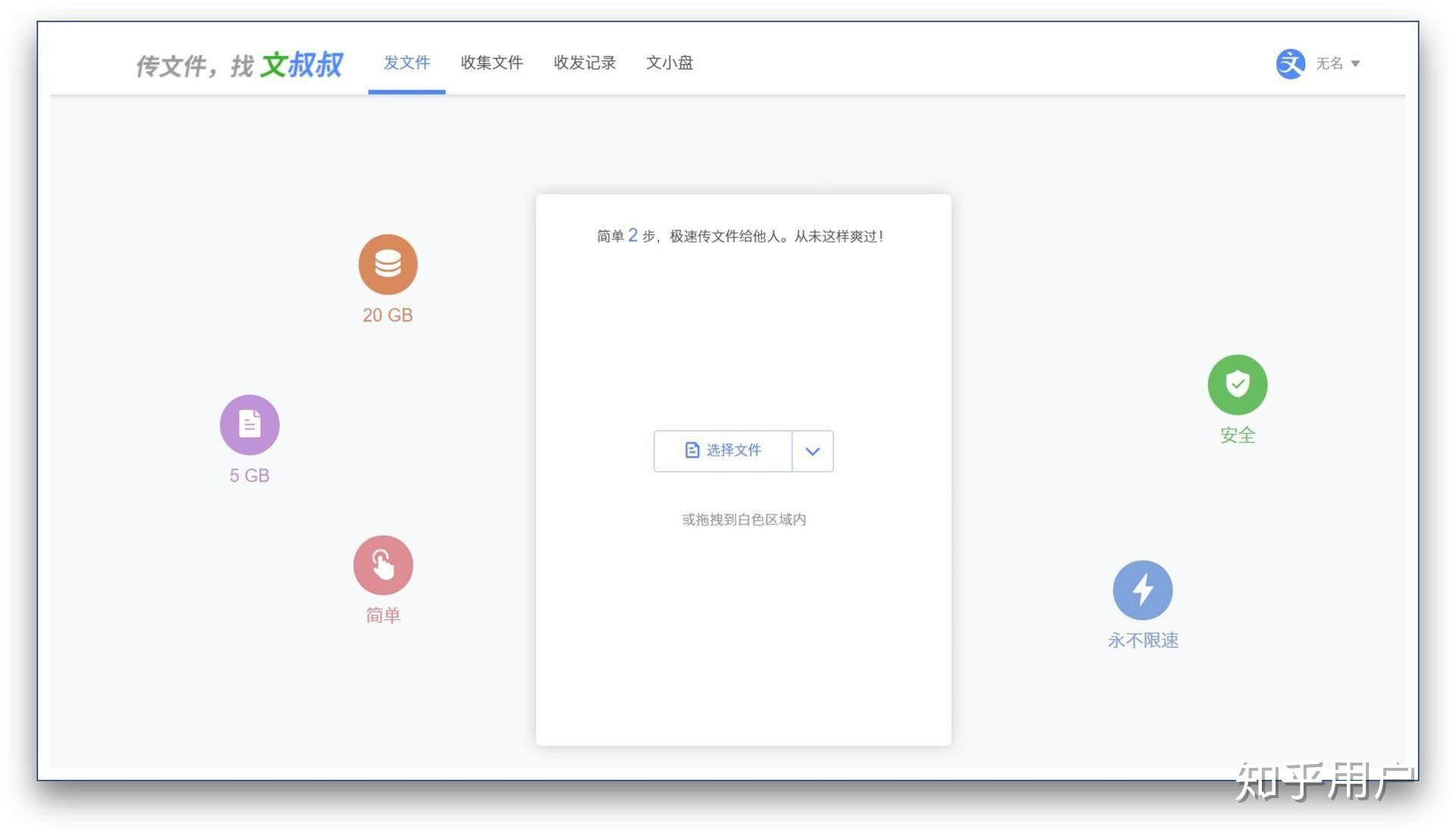Image resolution: width=1456 pixels, height=833 pixels.
Task: Click the blue user avatar icon
Action: pyautogui.click(x=1290, y=64)
